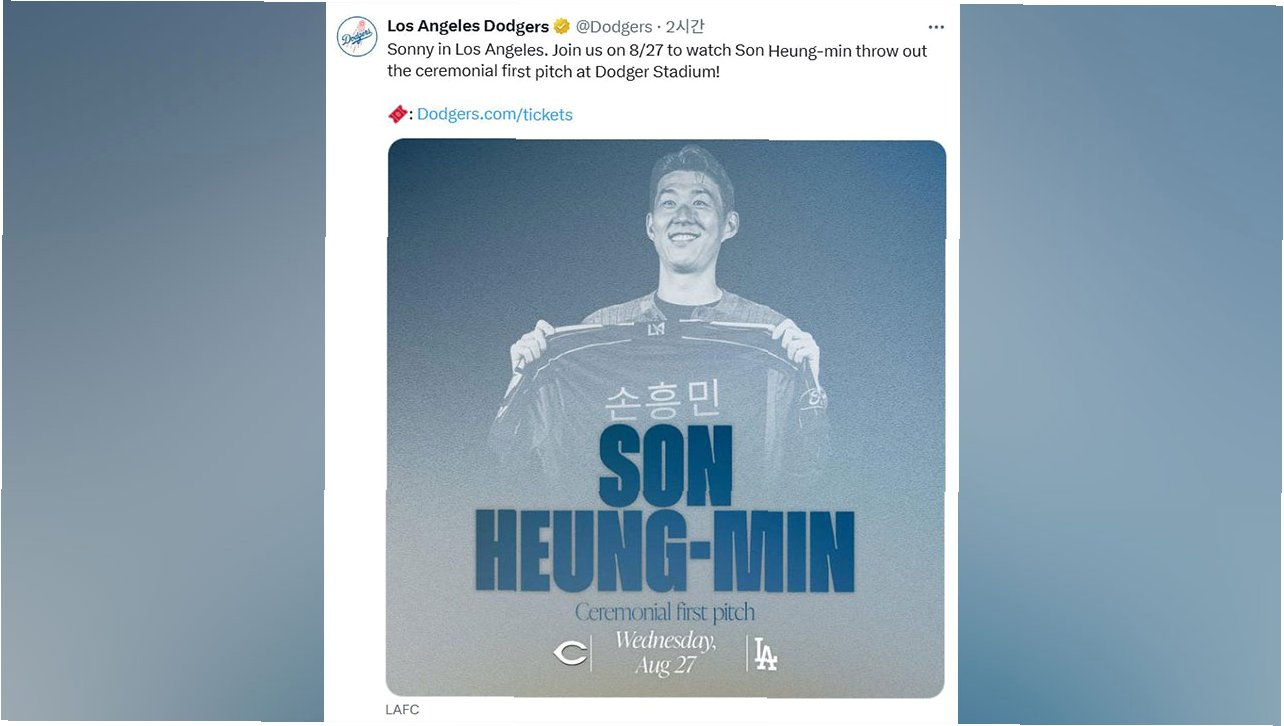The image size is (1284, 726).
Task: Click the 2시간 post timestamp
Action: click(x=685, y=27)
